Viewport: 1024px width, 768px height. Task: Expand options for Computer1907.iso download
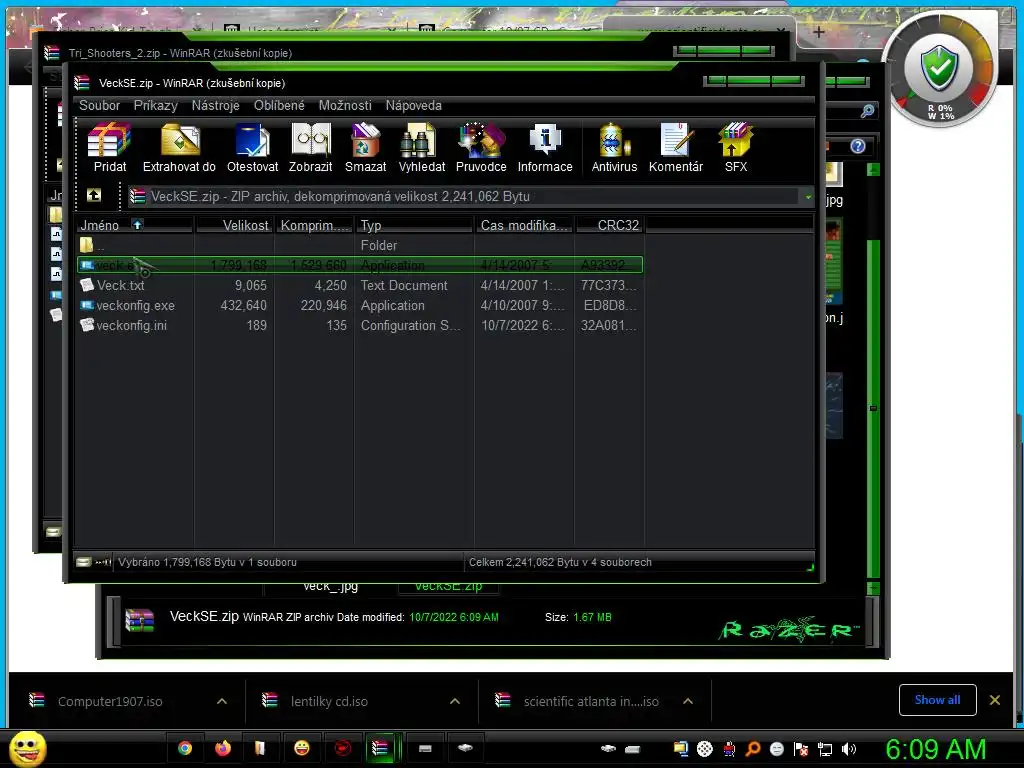pos(222,701)
